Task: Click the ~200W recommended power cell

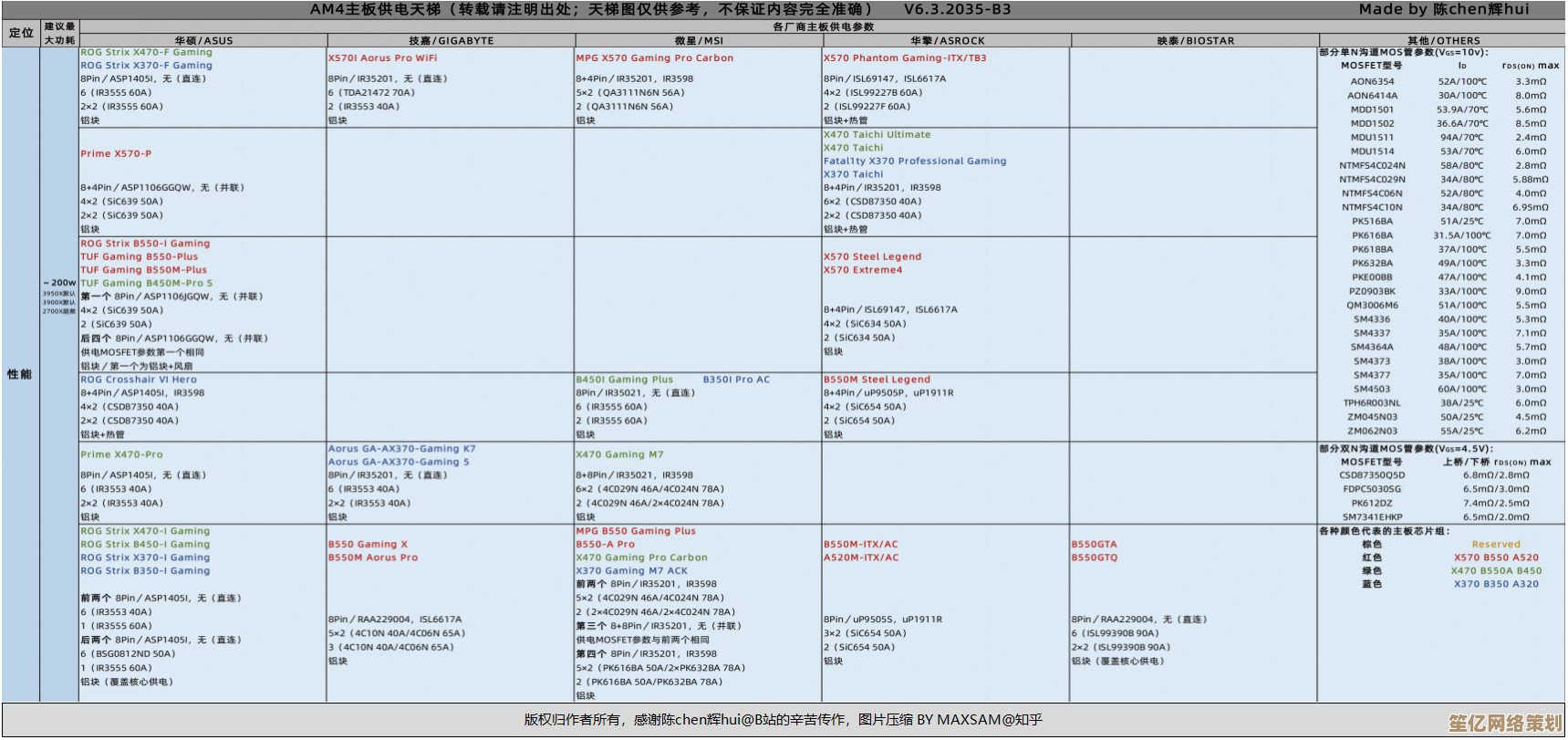Action: coord(59,283)
